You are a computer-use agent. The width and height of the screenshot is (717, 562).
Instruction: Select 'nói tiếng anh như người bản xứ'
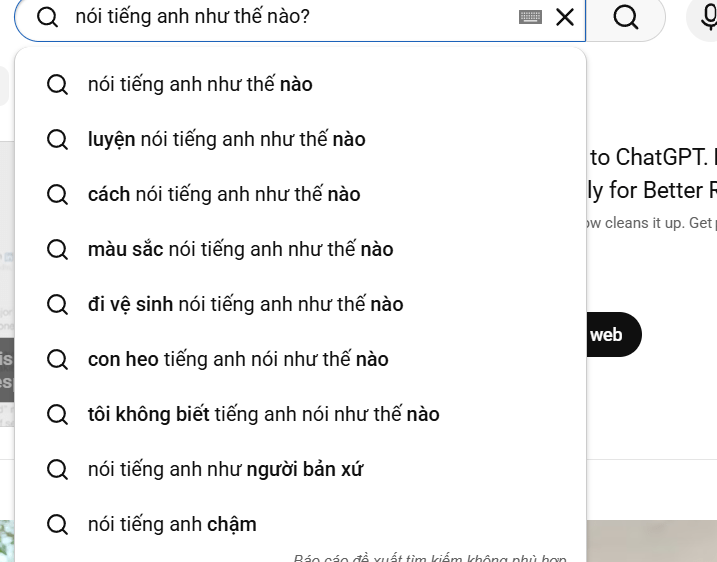[x=225, y=470]
